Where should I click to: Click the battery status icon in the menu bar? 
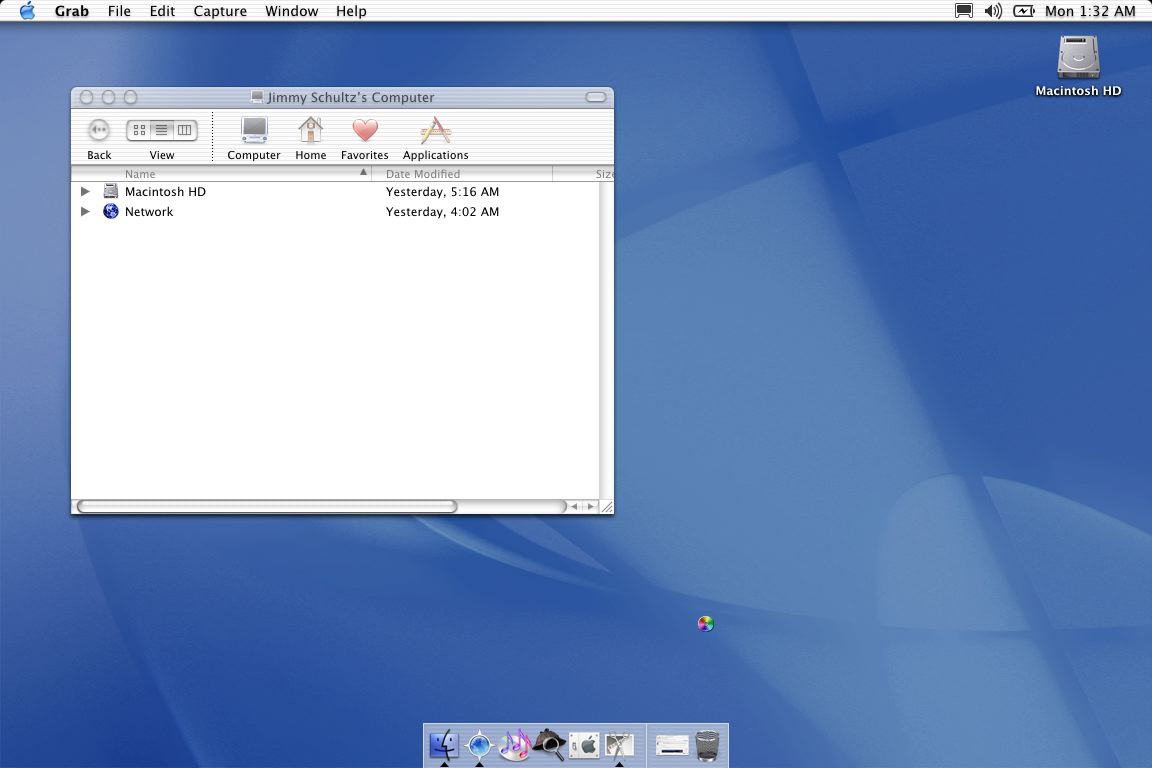click(1024, 11)
